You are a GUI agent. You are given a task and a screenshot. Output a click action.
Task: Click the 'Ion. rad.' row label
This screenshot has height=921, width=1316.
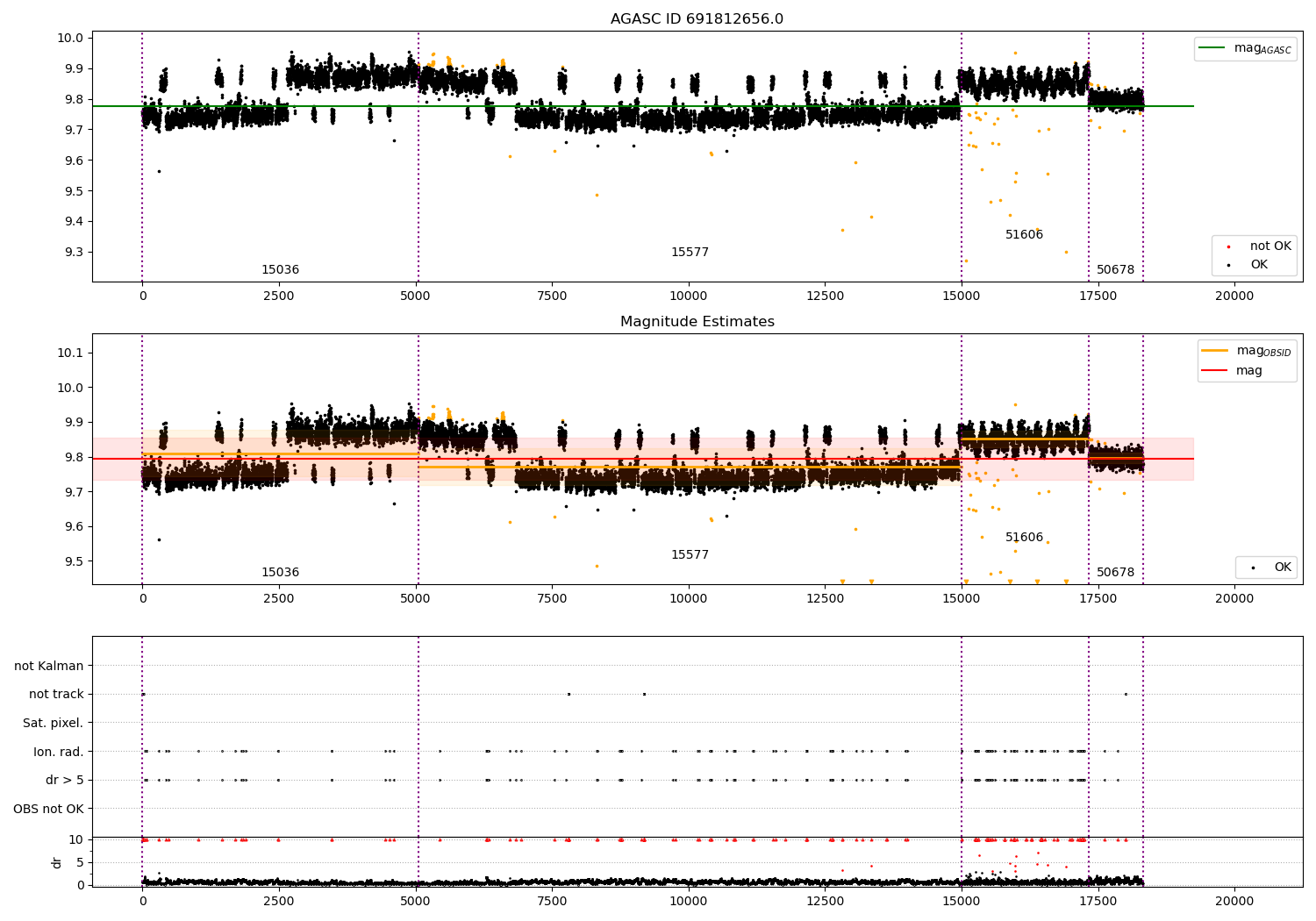tap(59, 752)
